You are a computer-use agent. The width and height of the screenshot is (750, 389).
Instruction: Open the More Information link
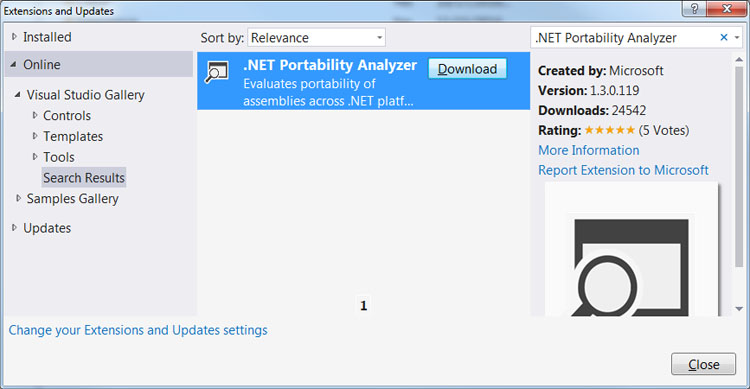pos(589,150)
